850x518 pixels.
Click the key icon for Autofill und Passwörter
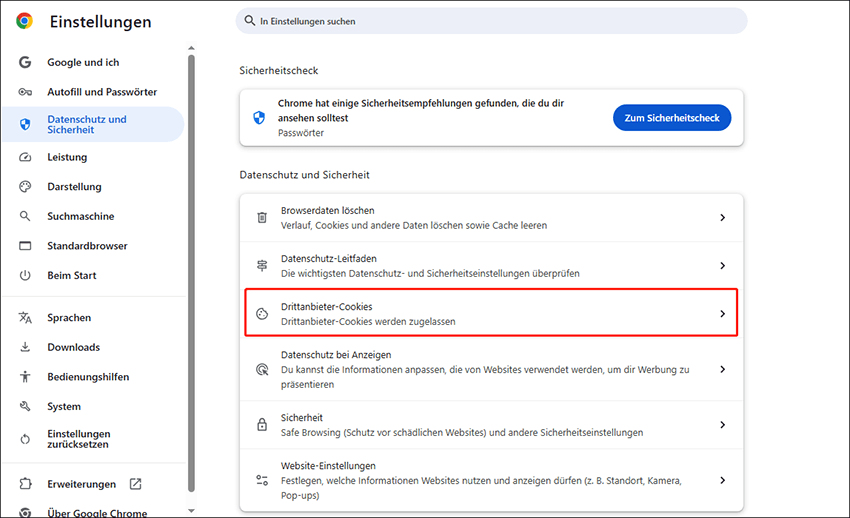point(25,92)
